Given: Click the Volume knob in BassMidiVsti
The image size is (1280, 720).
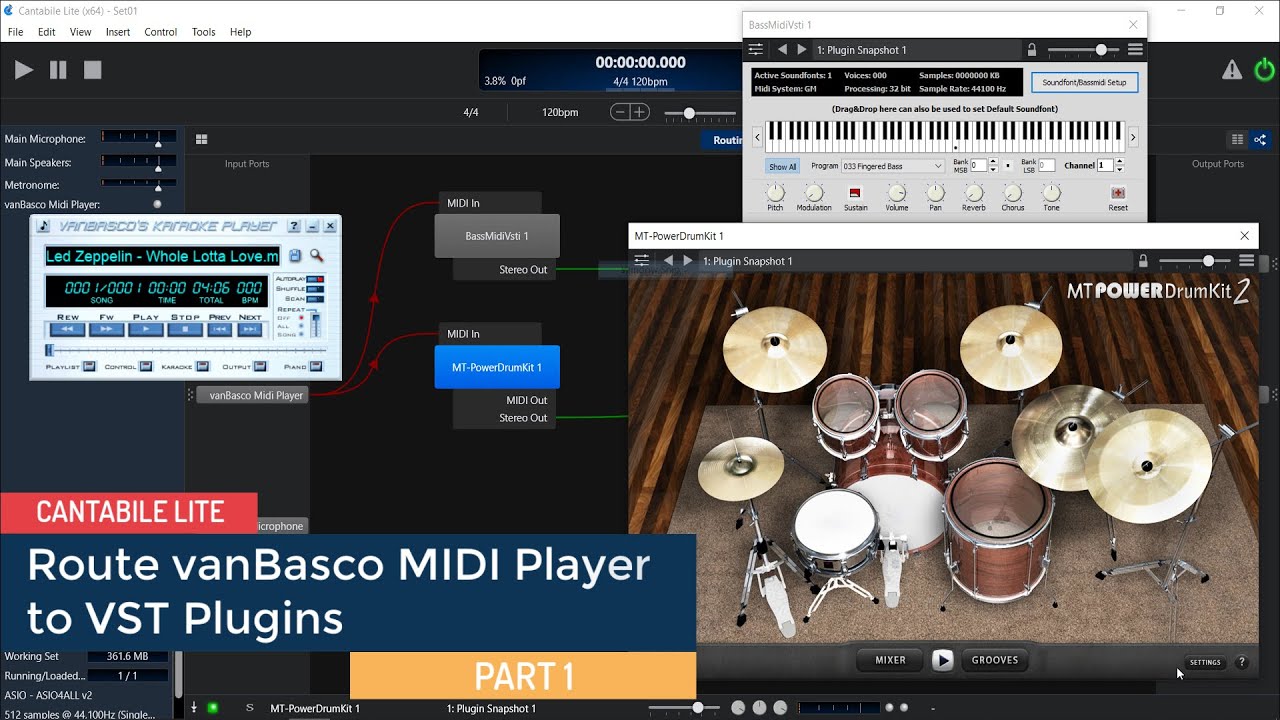Looking at the screenshot, I should pyautogui.click(x=897, y=192).
